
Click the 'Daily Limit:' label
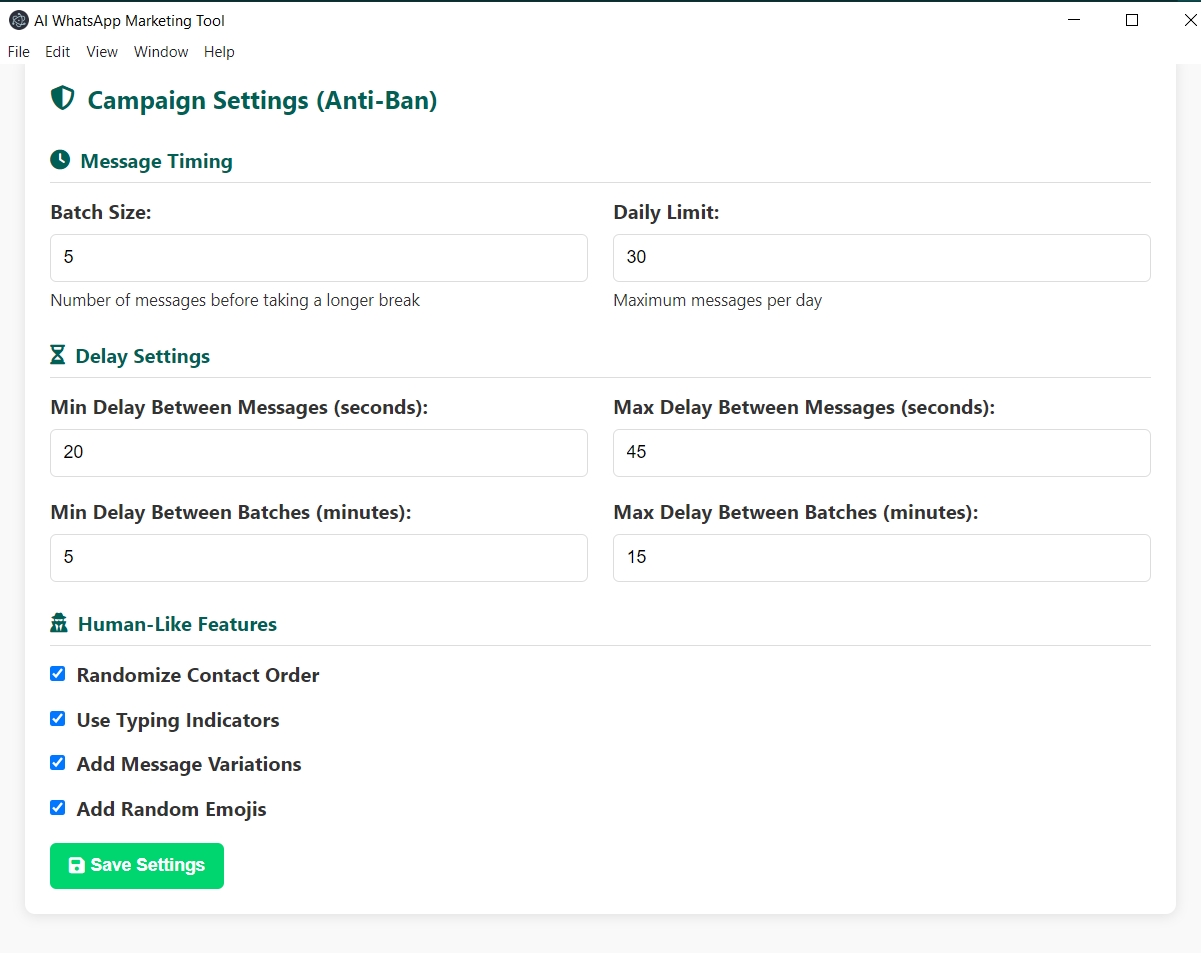(x=666, y=212)
